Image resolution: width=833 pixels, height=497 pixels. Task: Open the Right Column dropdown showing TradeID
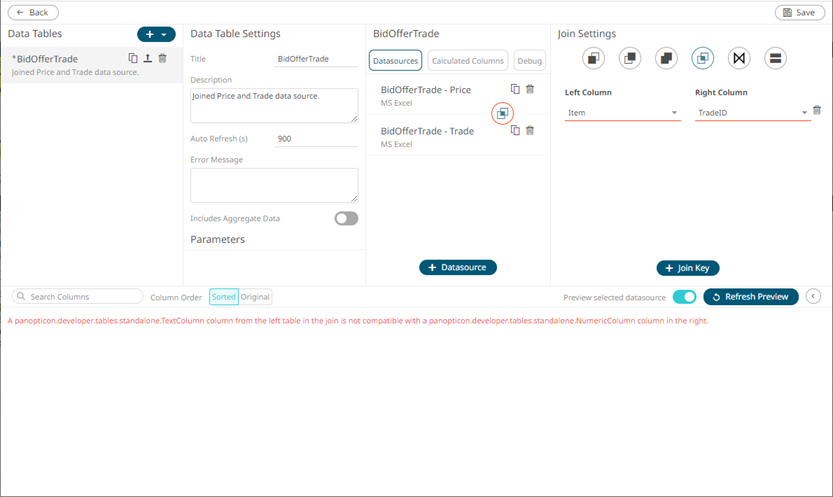click(751, 113)
